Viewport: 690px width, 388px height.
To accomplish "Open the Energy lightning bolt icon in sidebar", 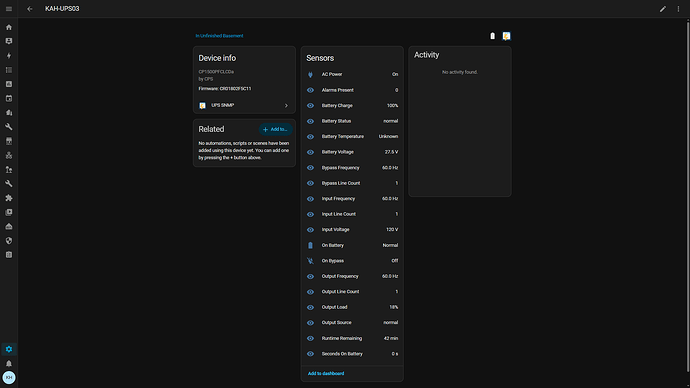I will (9, 55).
